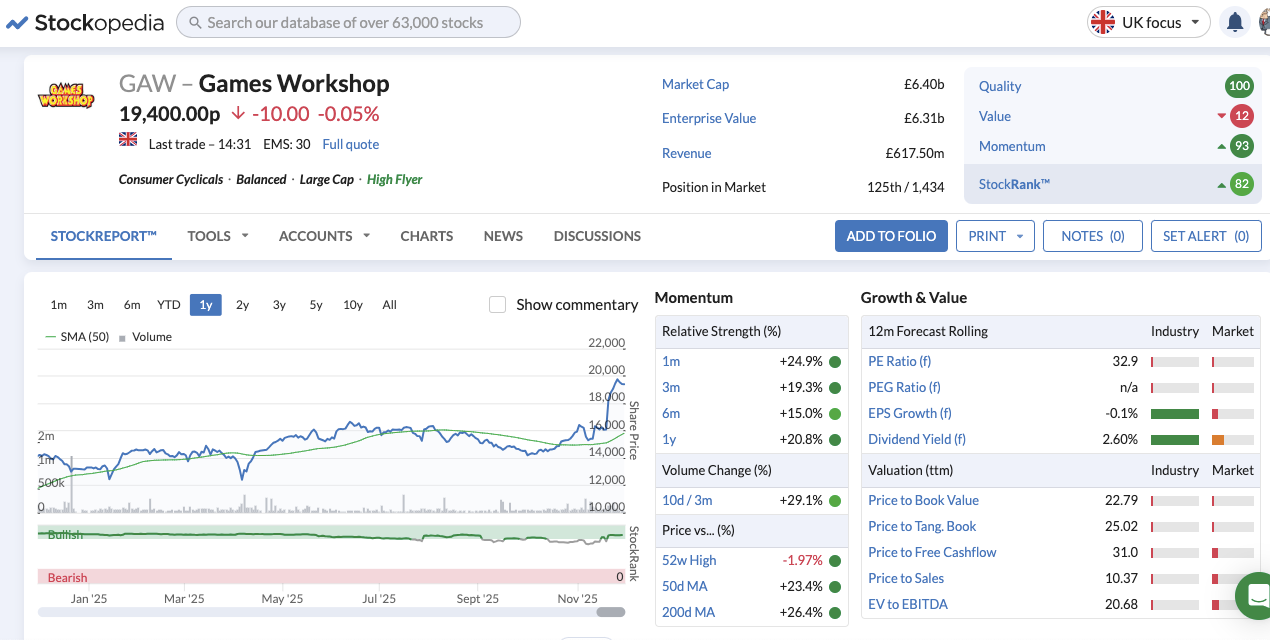
Task: Click the green dot for 10d / 3m volume
Action: click(x=835, y=500)
